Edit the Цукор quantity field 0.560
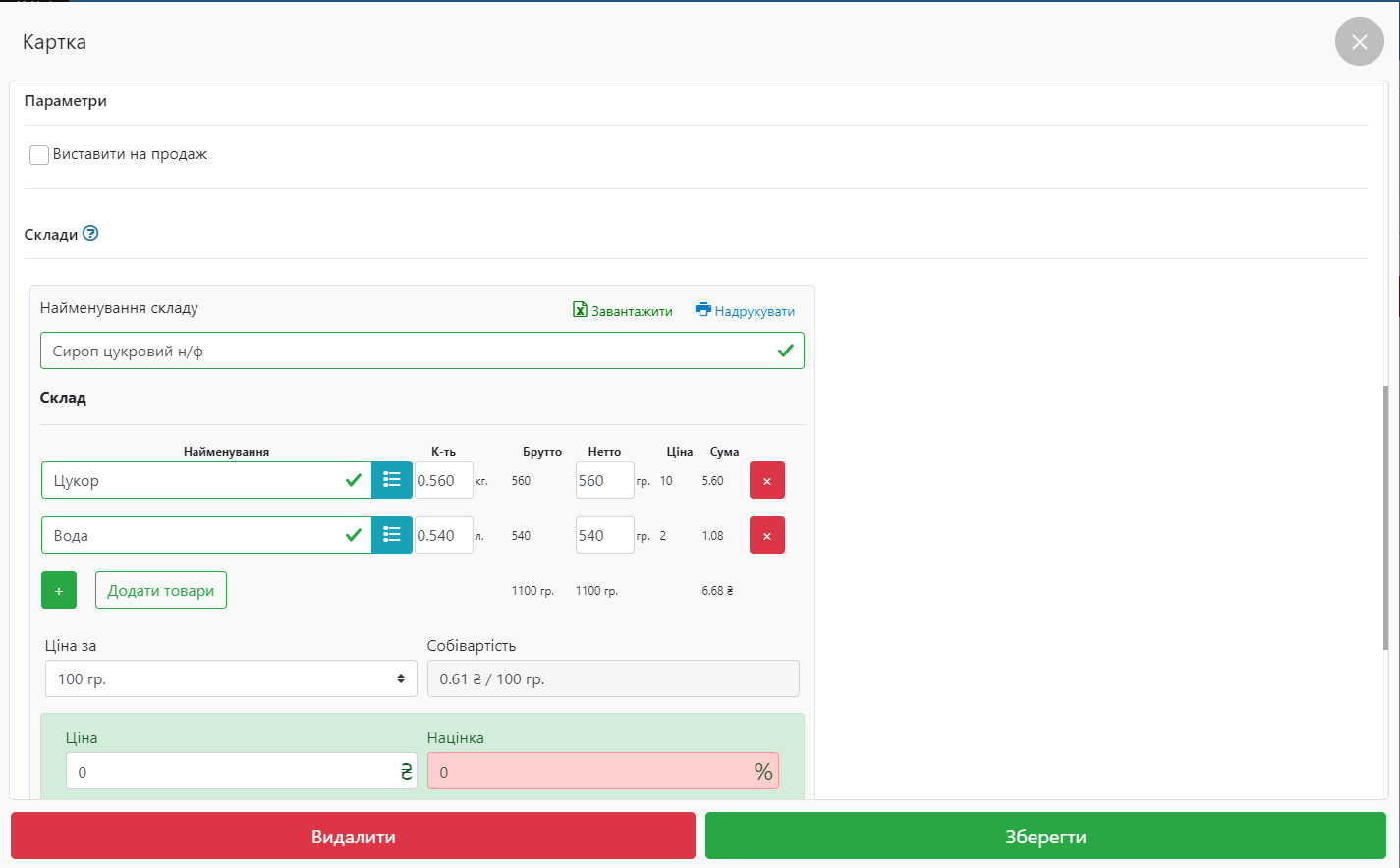The height and width of the screenshot is (868, 1400). [x=443, y=481]
